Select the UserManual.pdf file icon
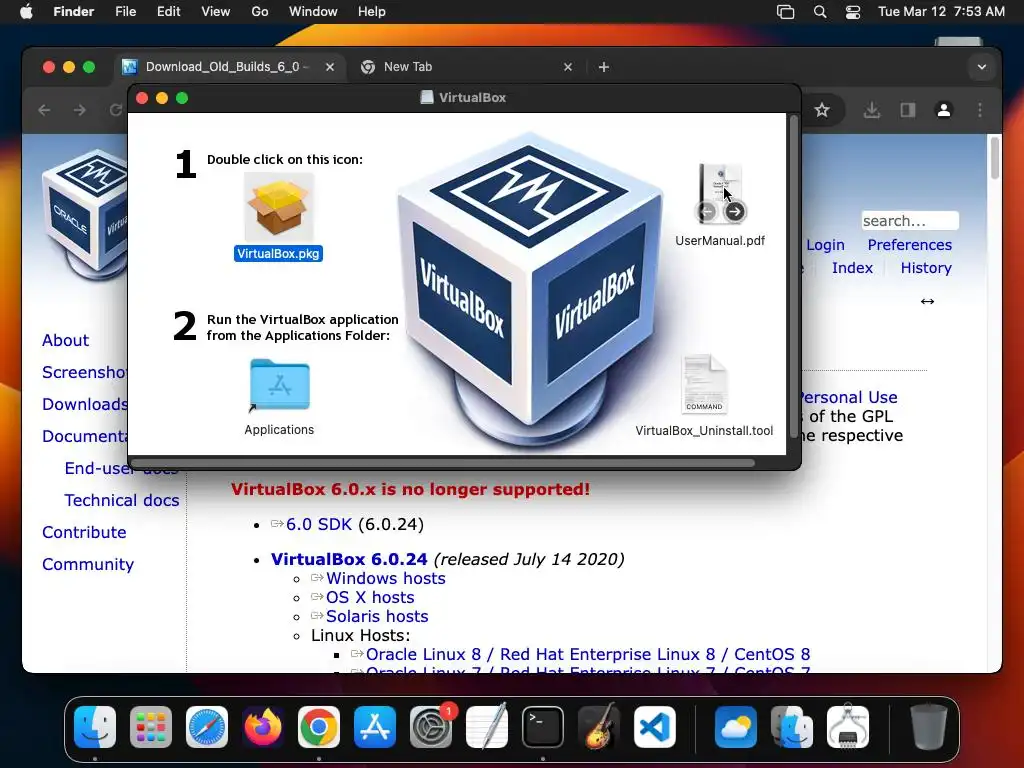 pyautogui.click(x=720, y=193)
